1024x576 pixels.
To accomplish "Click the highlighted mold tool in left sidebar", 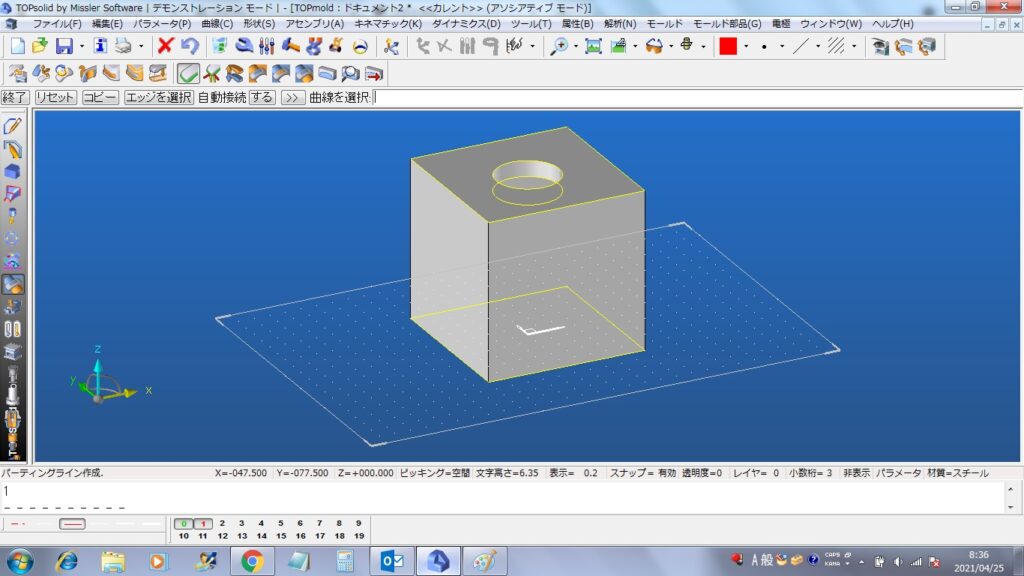I will click(x=12, y=284).
